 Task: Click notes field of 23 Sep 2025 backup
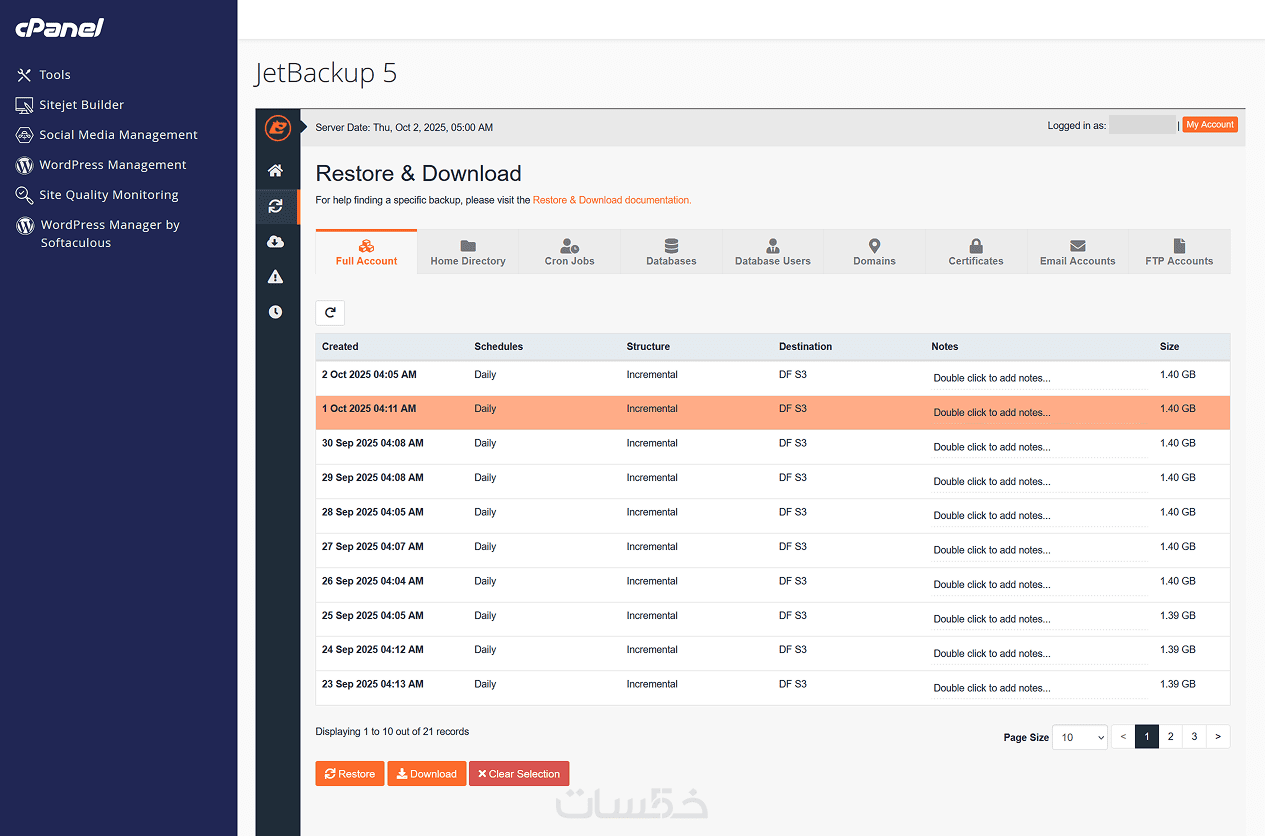pyautogui.click(x=1040, y=688)
